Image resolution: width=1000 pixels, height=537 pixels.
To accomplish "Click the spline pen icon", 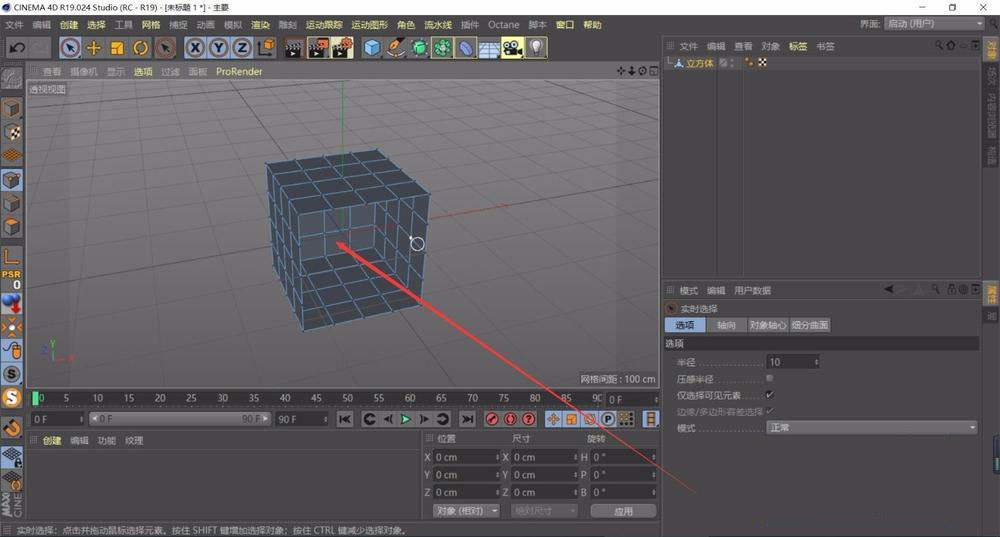I will pos(396,48).
